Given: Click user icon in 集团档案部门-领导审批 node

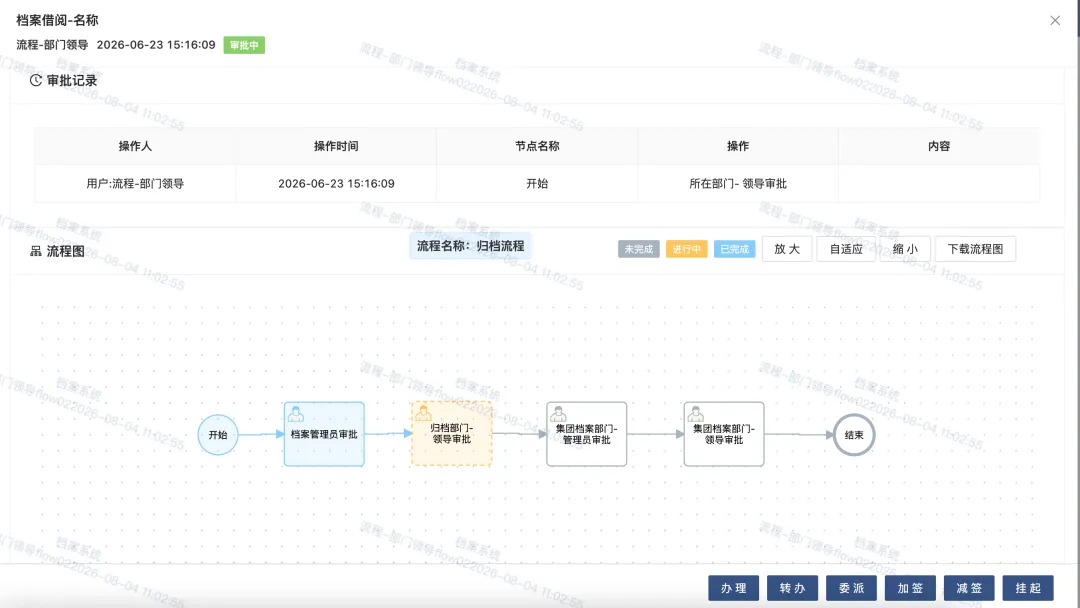Looking at the screenshot, I should [696, 414].
